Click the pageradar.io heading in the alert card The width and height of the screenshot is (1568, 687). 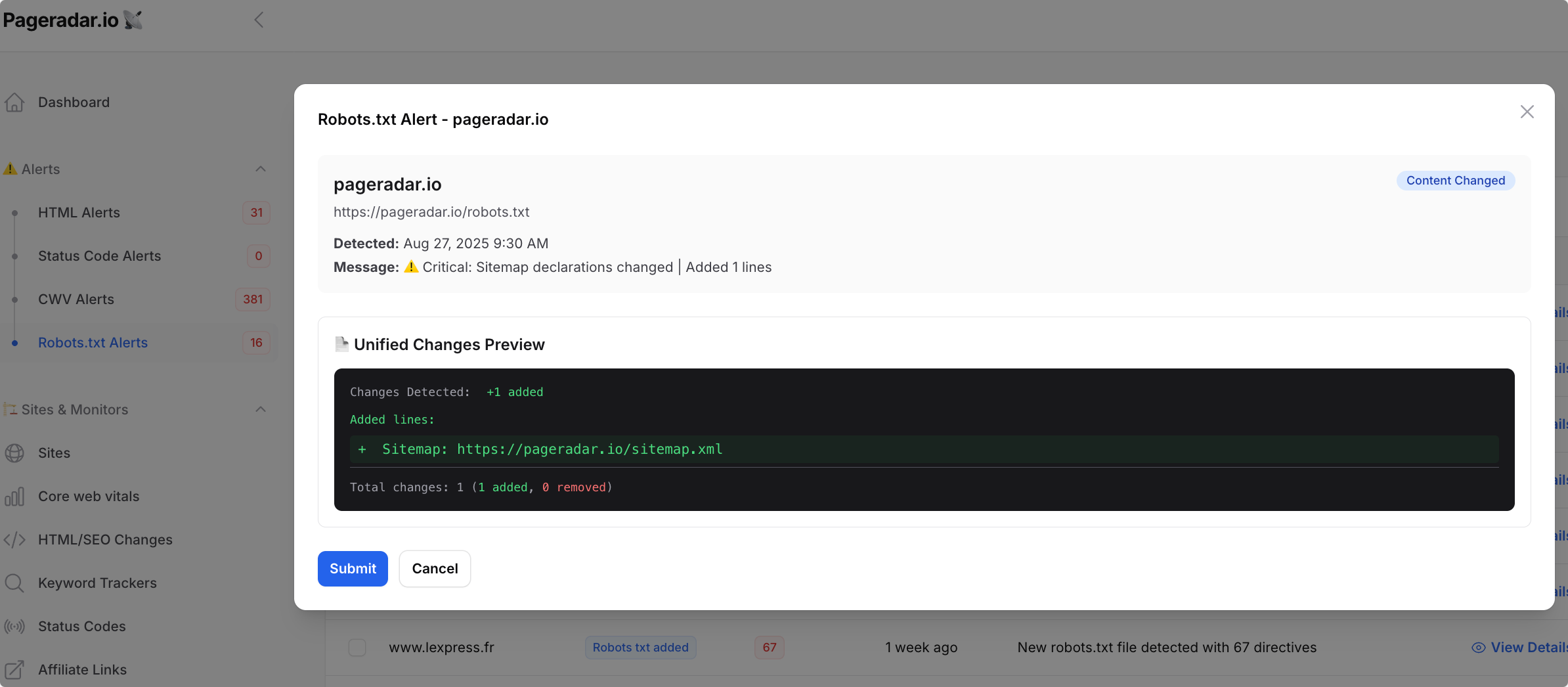click(387, 185)
